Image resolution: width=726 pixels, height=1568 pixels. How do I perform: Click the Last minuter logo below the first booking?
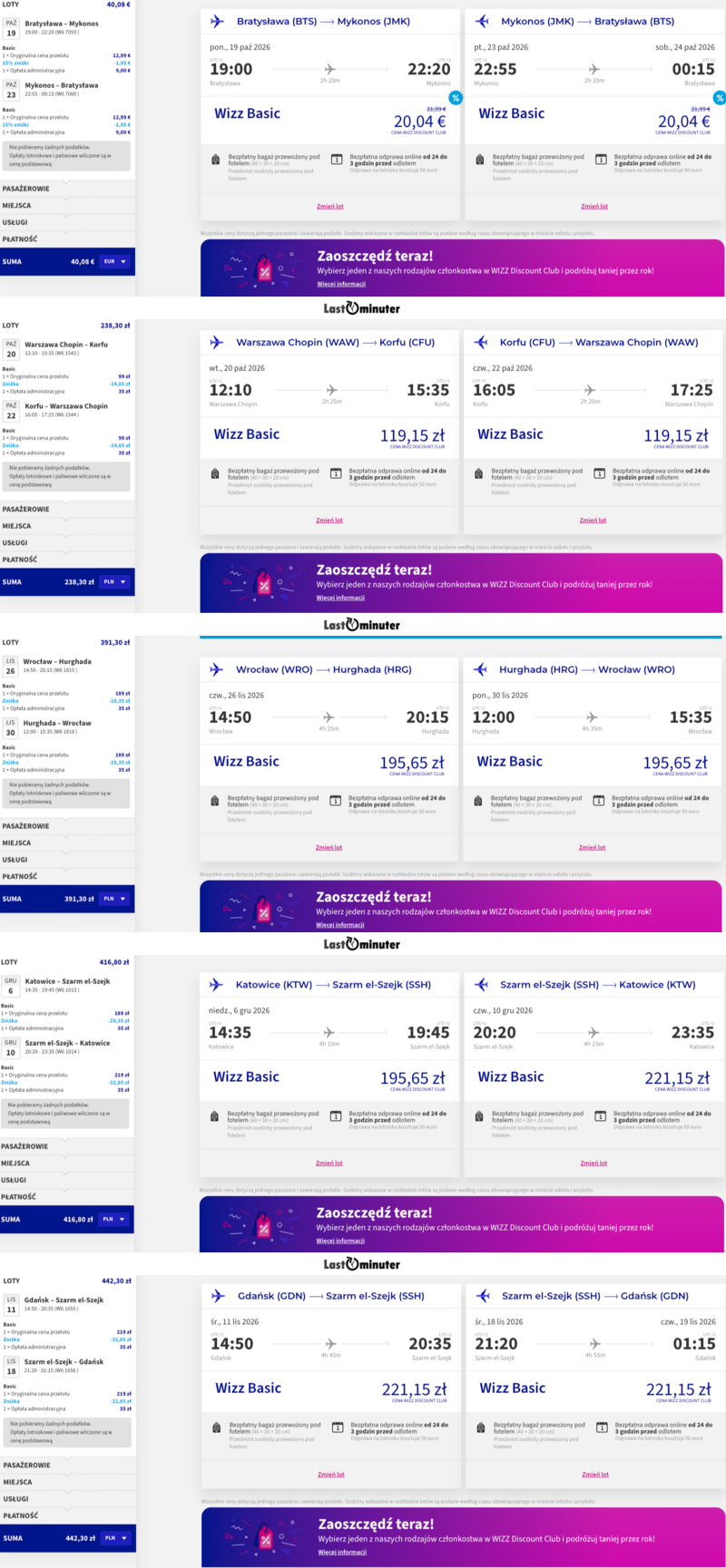click(x=362, y=308)
